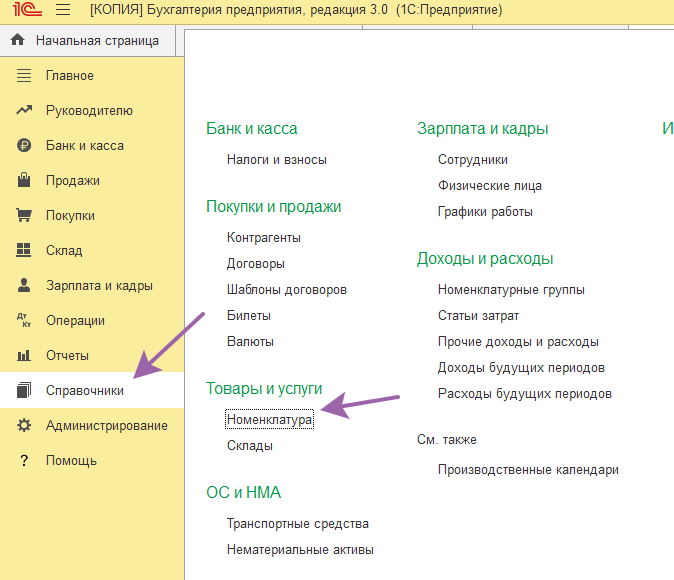The height and width of the screenshot is (580, 674).
Task: Switch to the Начальная страница tab
Action: [96, 41]
